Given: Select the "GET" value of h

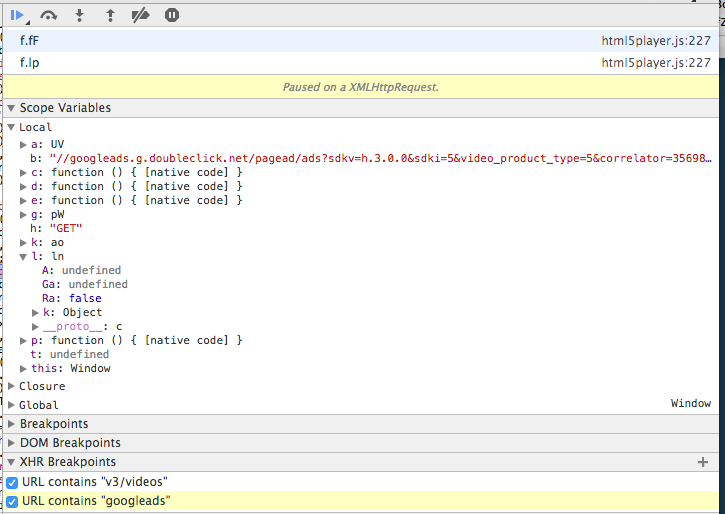Looking at the screenshot, I should click(66, 228).
